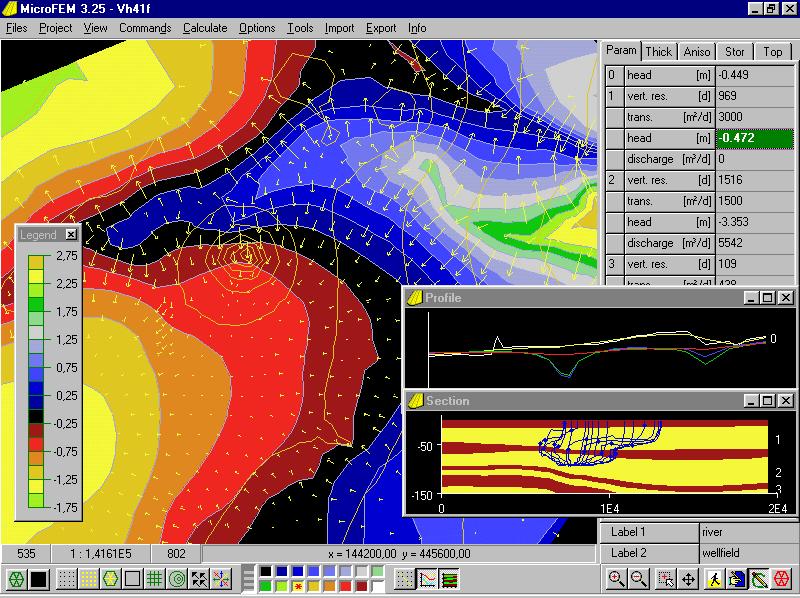Toggle the concentric circles contour button
This screenshot has width=800, height=598.
[177, 579]
